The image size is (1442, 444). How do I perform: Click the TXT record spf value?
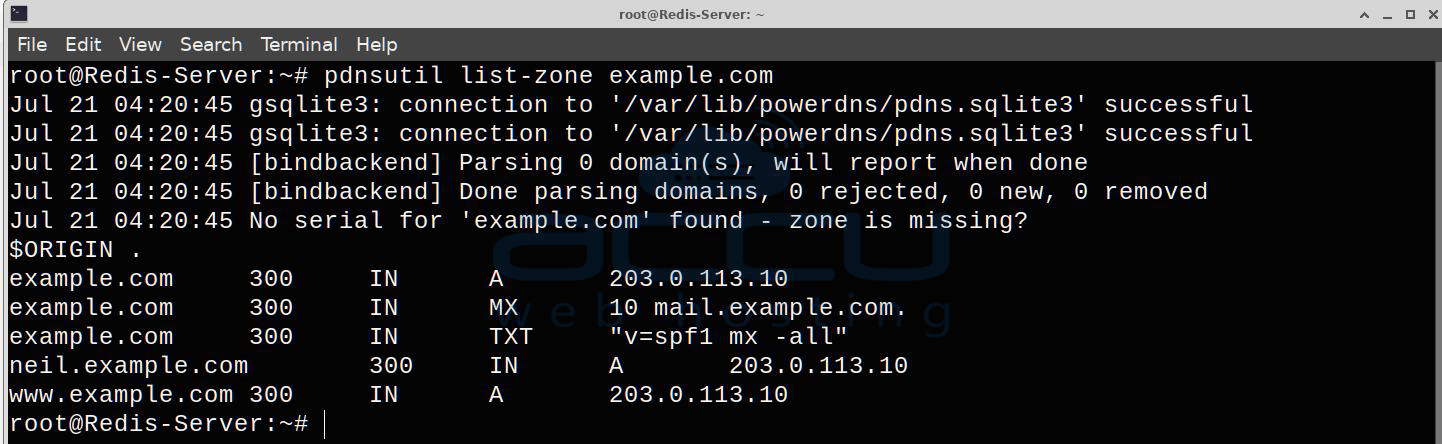[728, 337]
